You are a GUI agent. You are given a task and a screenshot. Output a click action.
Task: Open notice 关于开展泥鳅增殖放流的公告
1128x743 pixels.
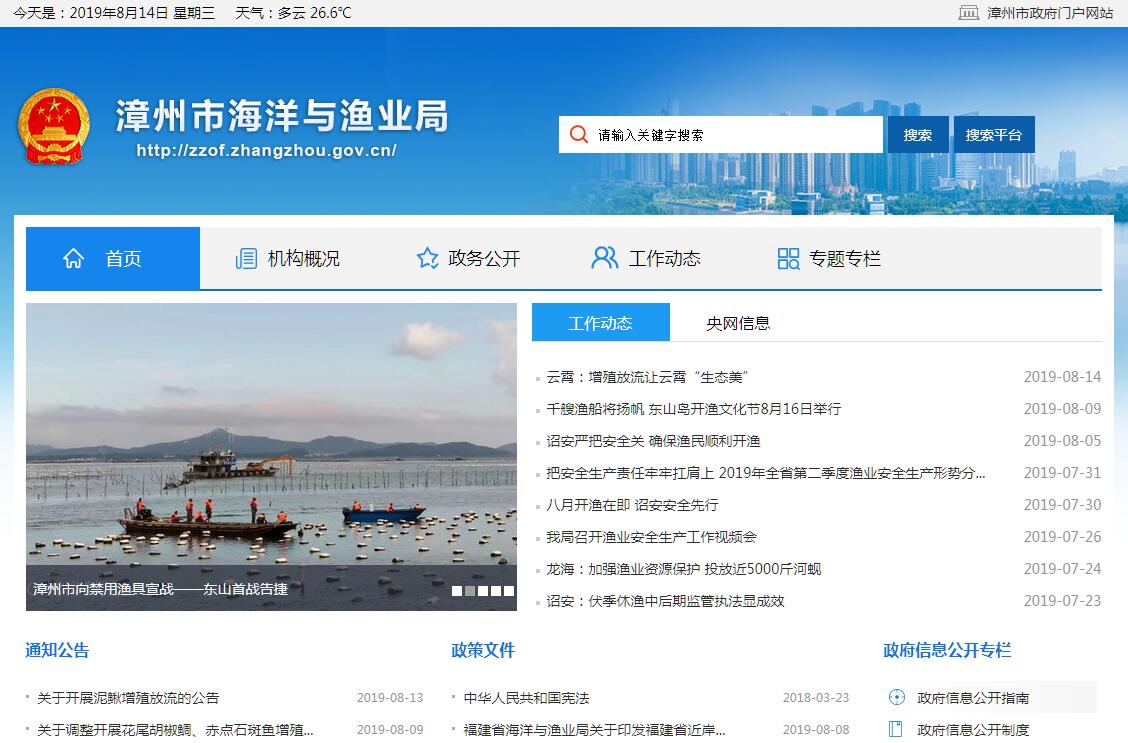[128, 698]
